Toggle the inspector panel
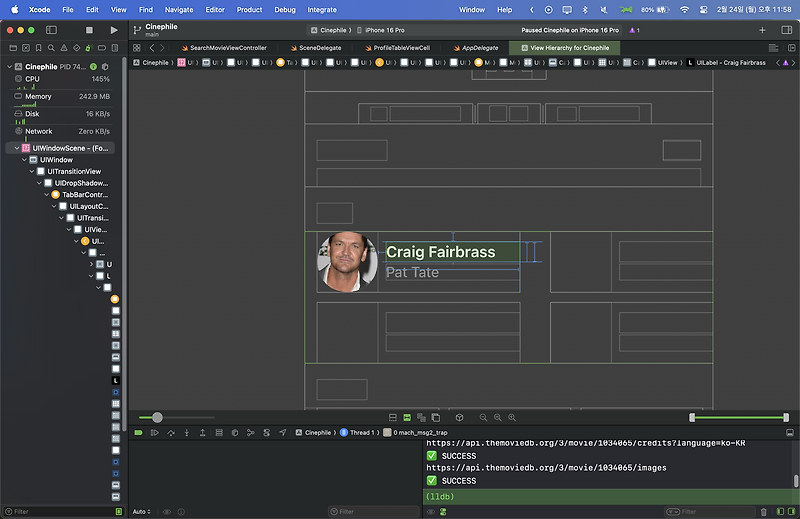The width and height of the screenshot is (800, 519). [787, 30]
